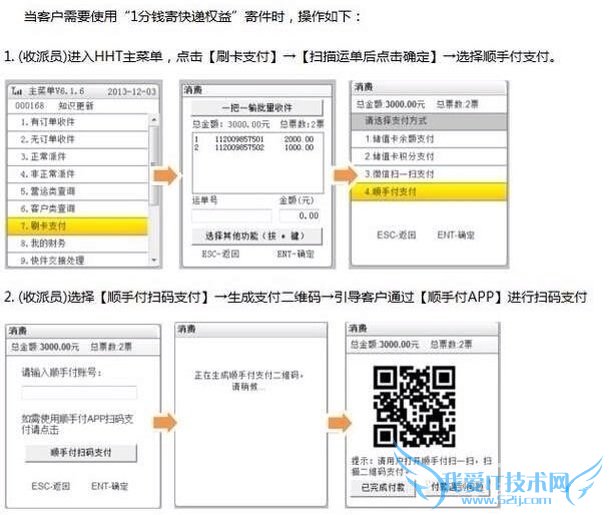
Task: Click 正在生成顺手付支付二维码 message
Action: [x=249, y=380]
